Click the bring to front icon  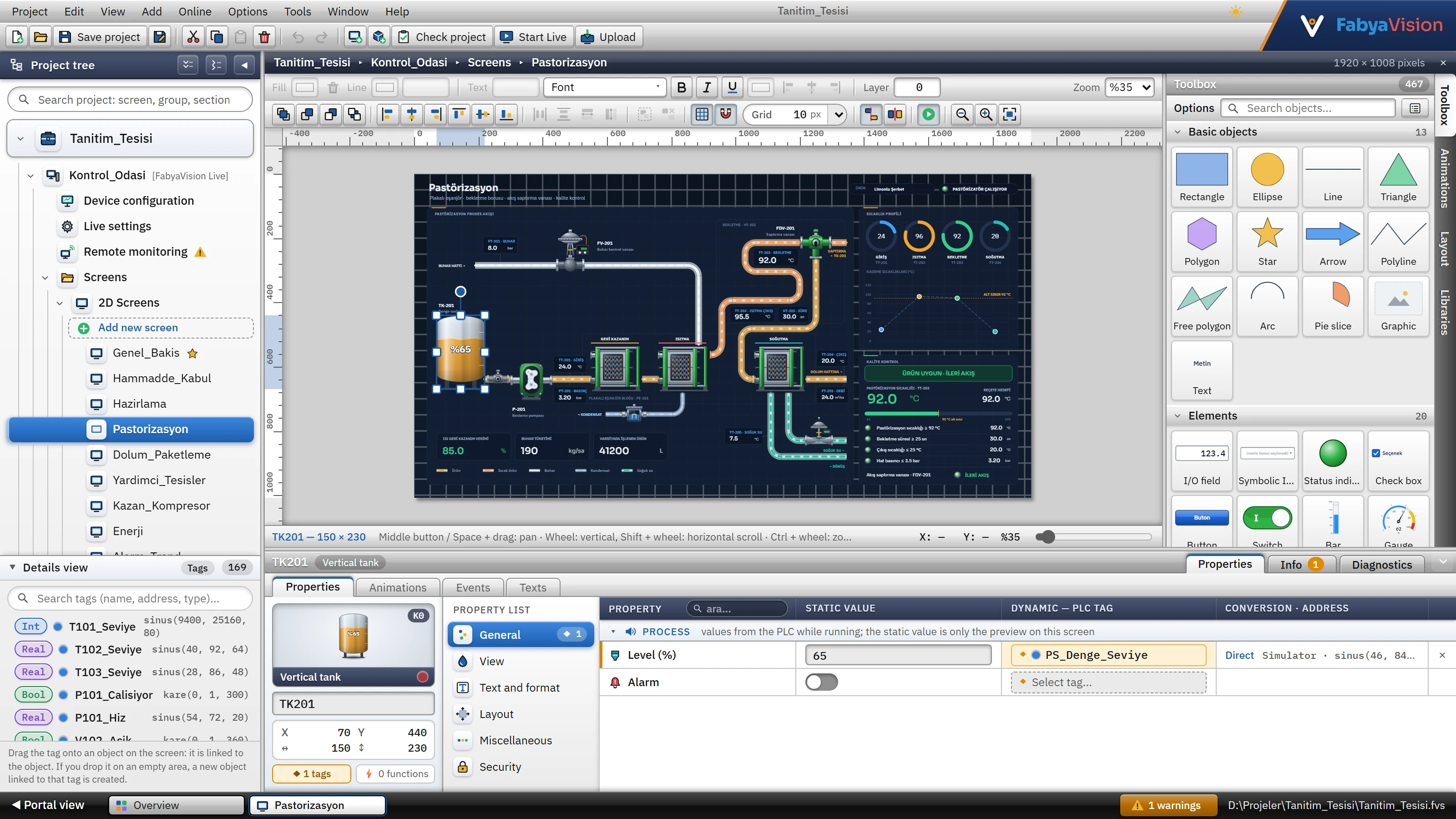[x=283, y=114]
